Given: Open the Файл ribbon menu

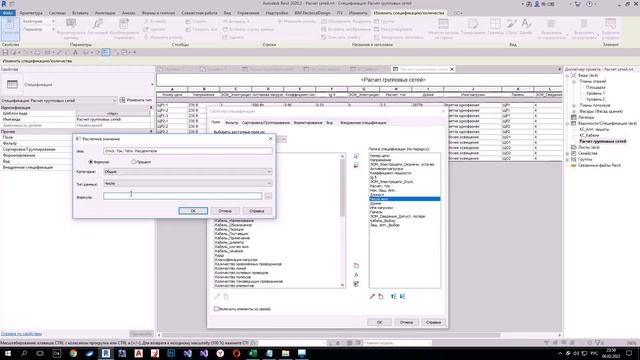Looking at the screenshot, I should 7,13.
